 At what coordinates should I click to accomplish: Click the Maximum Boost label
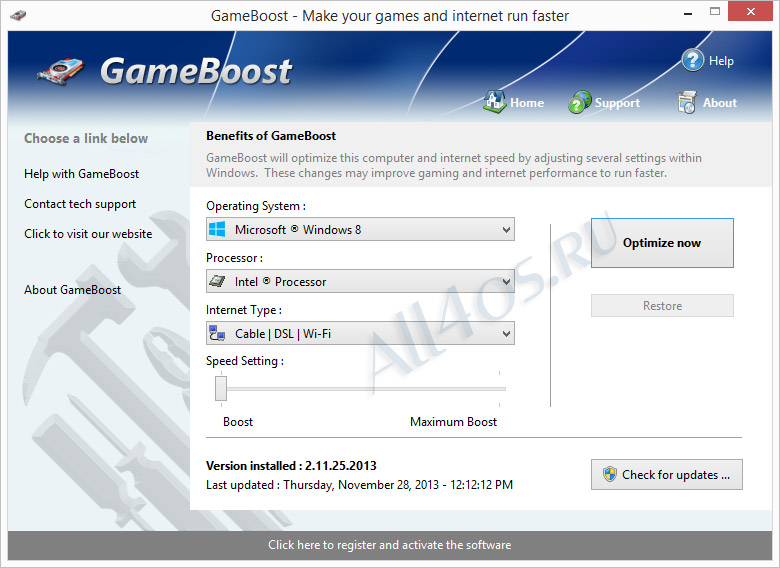pyautogui.click(x=453, y=422)
